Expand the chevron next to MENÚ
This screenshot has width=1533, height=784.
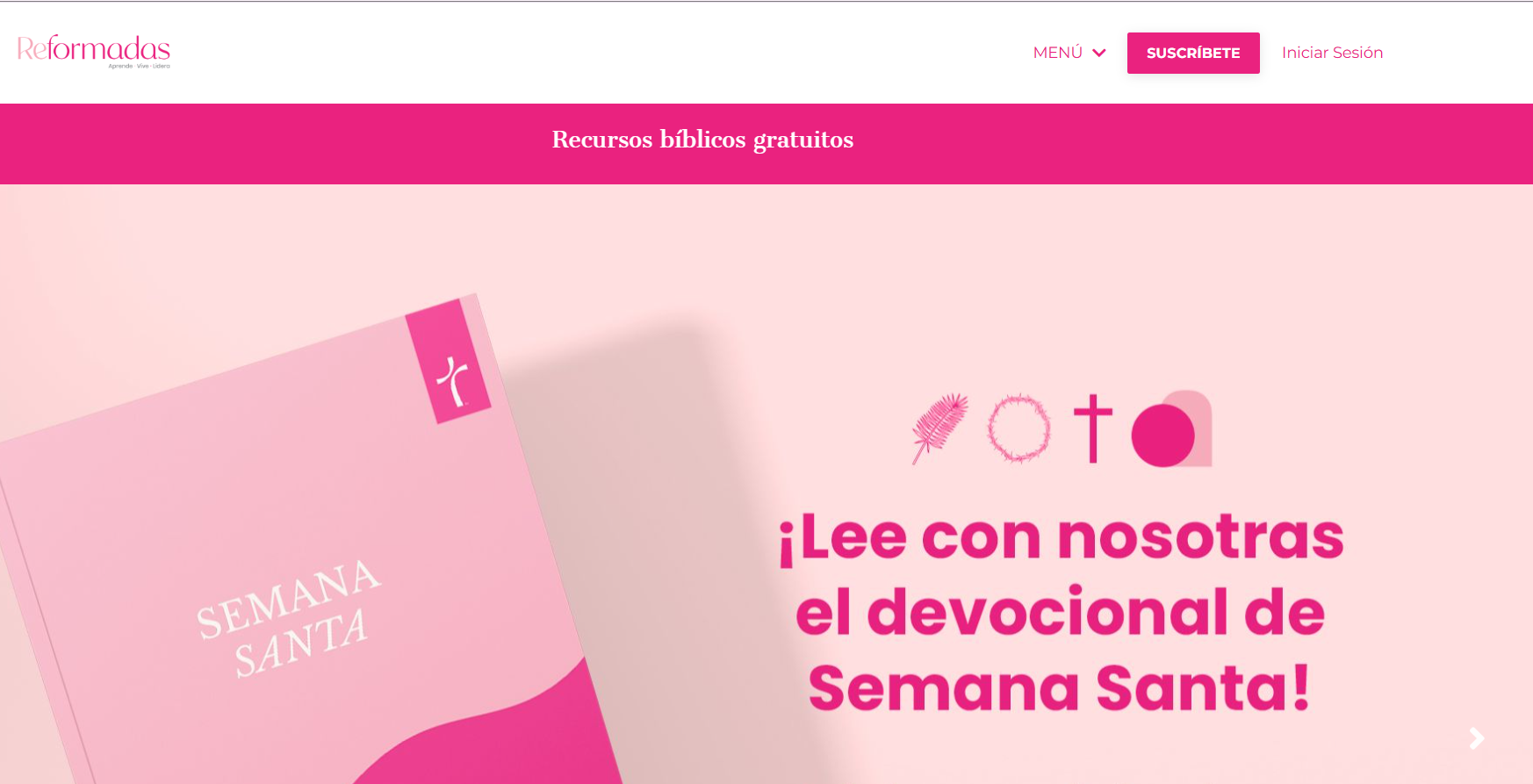[1098, 53]
